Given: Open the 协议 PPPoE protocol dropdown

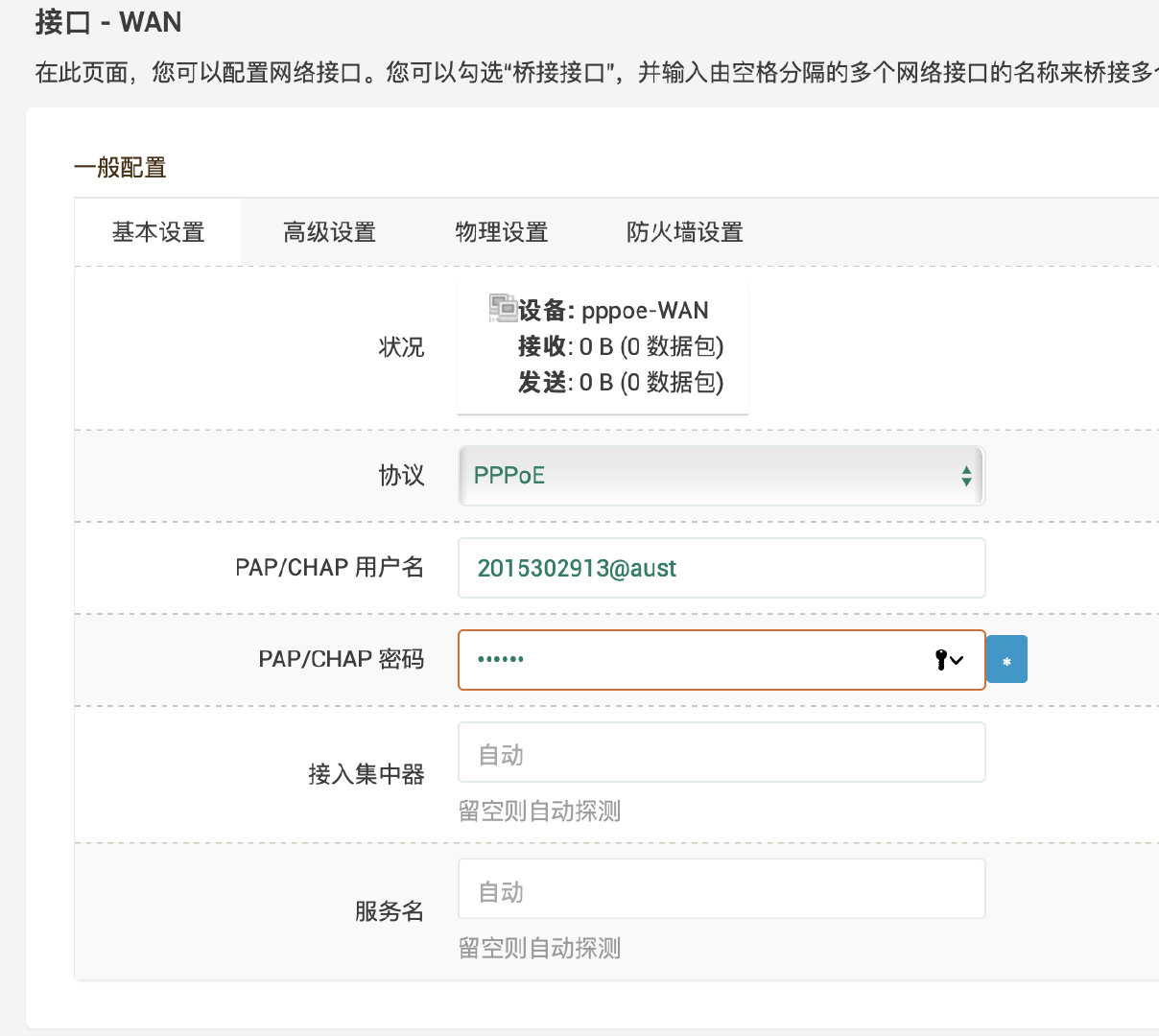Looking at the screenshot, I should point(721,476).
